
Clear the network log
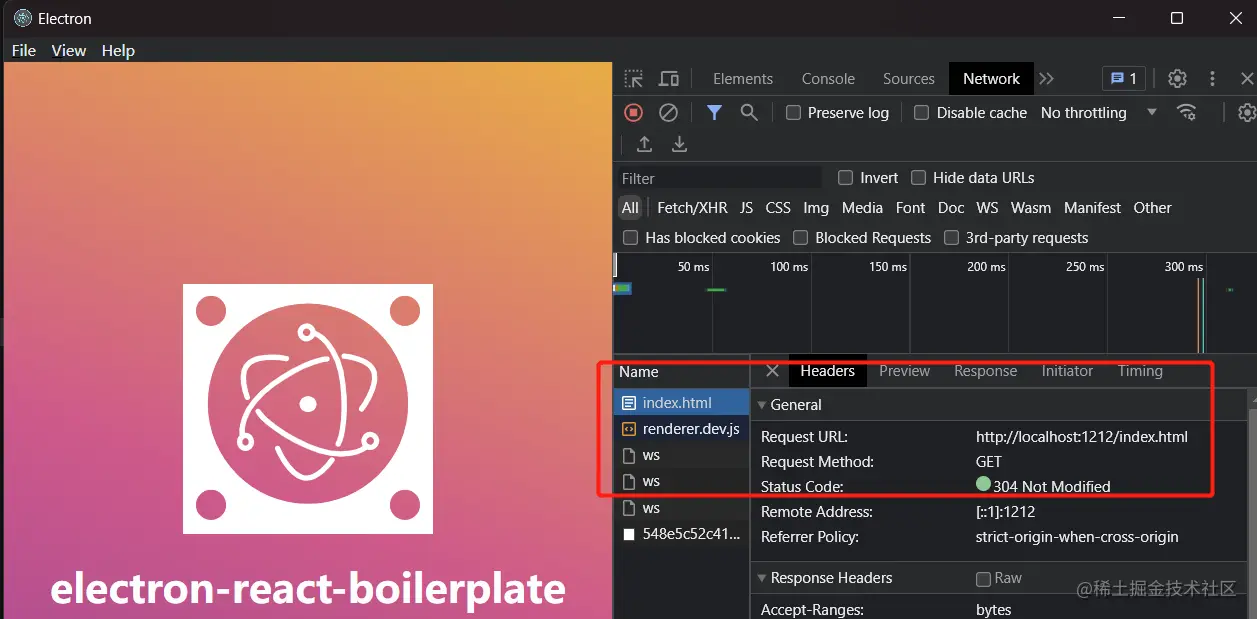pos(668,113)
